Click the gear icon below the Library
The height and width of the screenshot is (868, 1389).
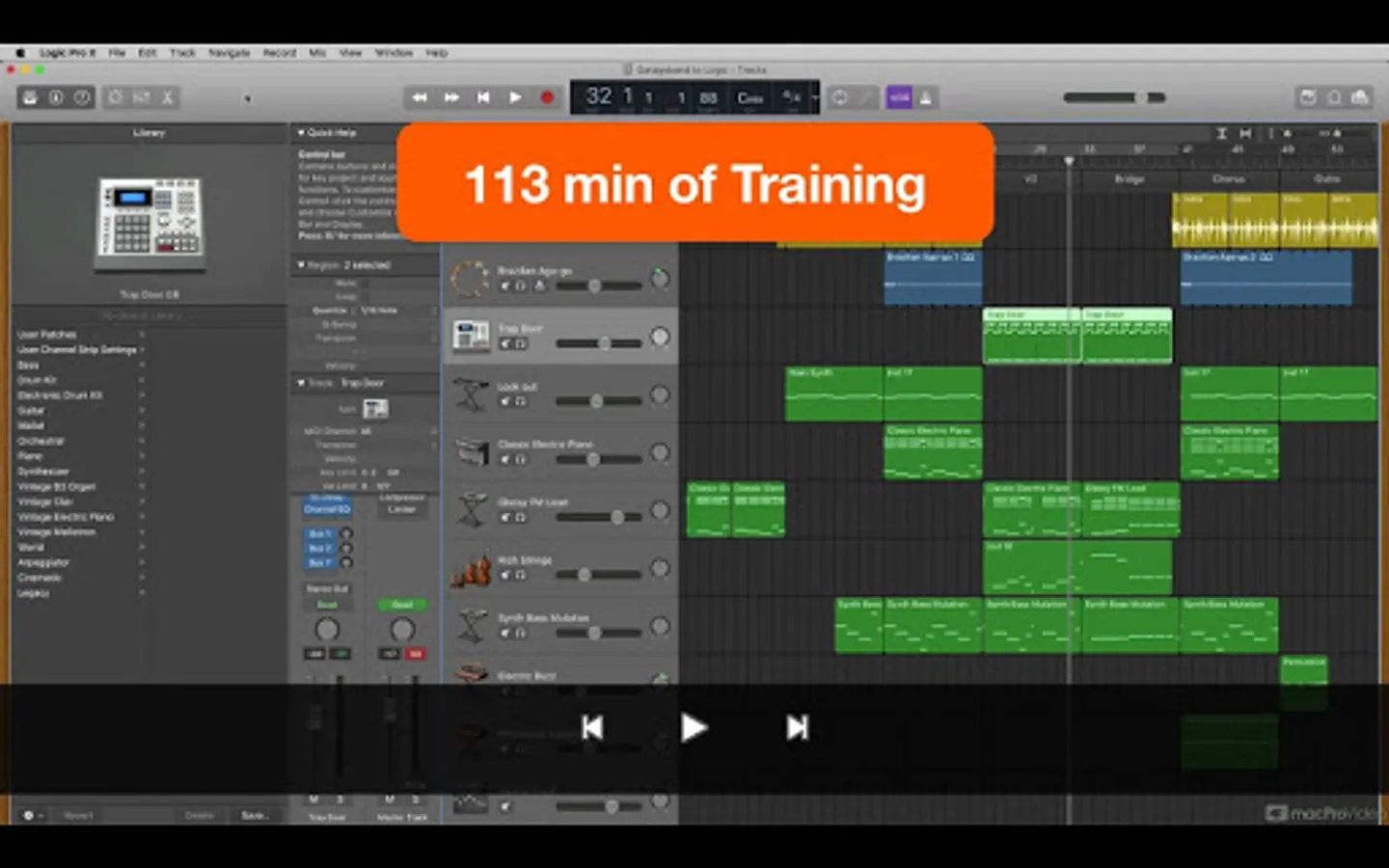point(29,815)
